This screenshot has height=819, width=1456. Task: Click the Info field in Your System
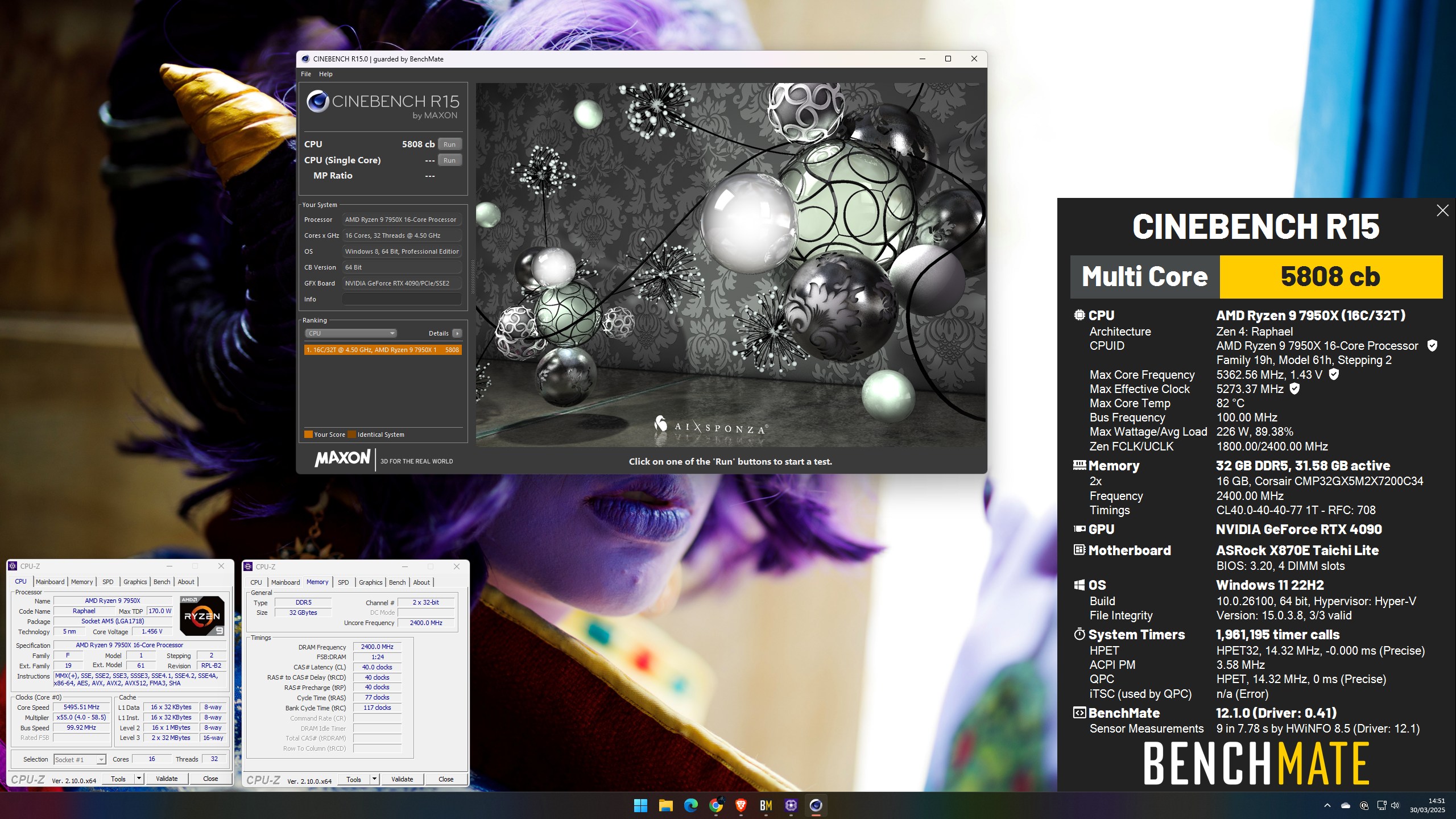pos(402,299)
